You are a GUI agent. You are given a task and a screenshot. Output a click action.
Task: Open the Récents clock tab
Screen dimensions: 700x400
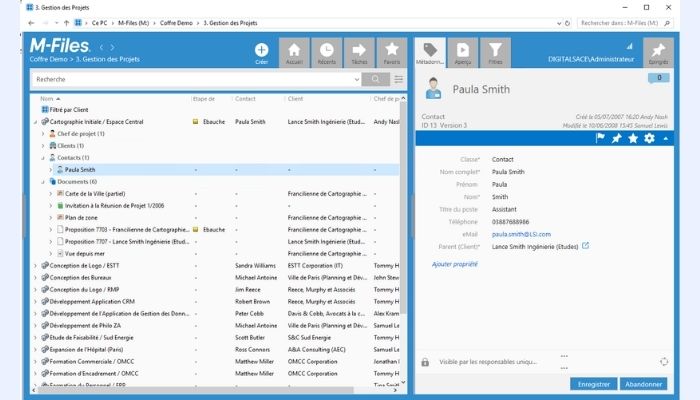327,53
